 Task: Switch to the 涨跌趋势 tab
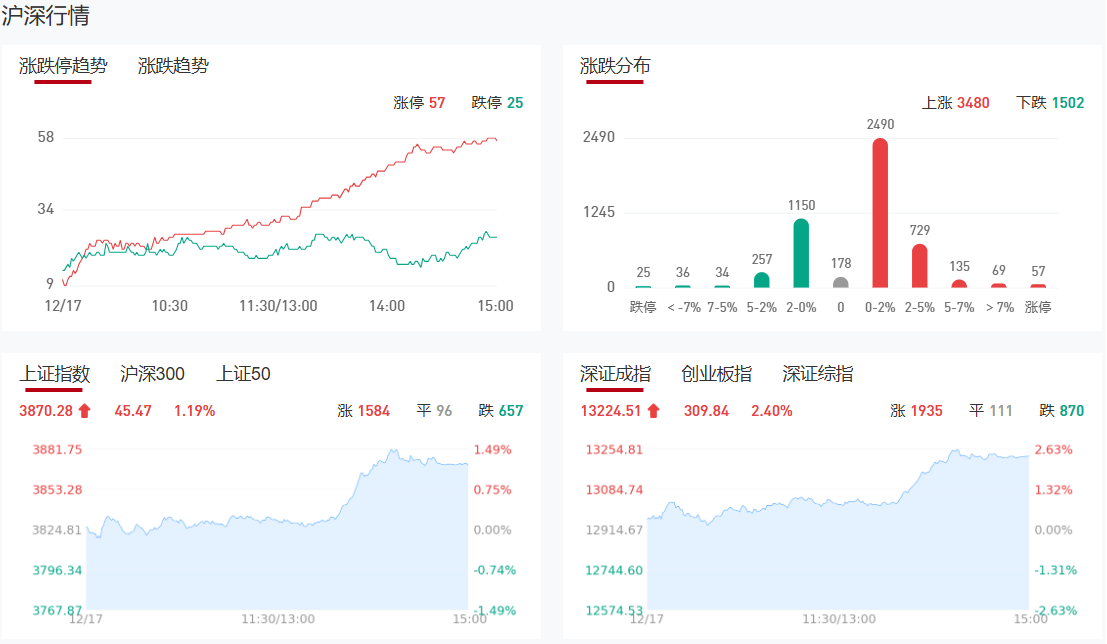point(173,66)
